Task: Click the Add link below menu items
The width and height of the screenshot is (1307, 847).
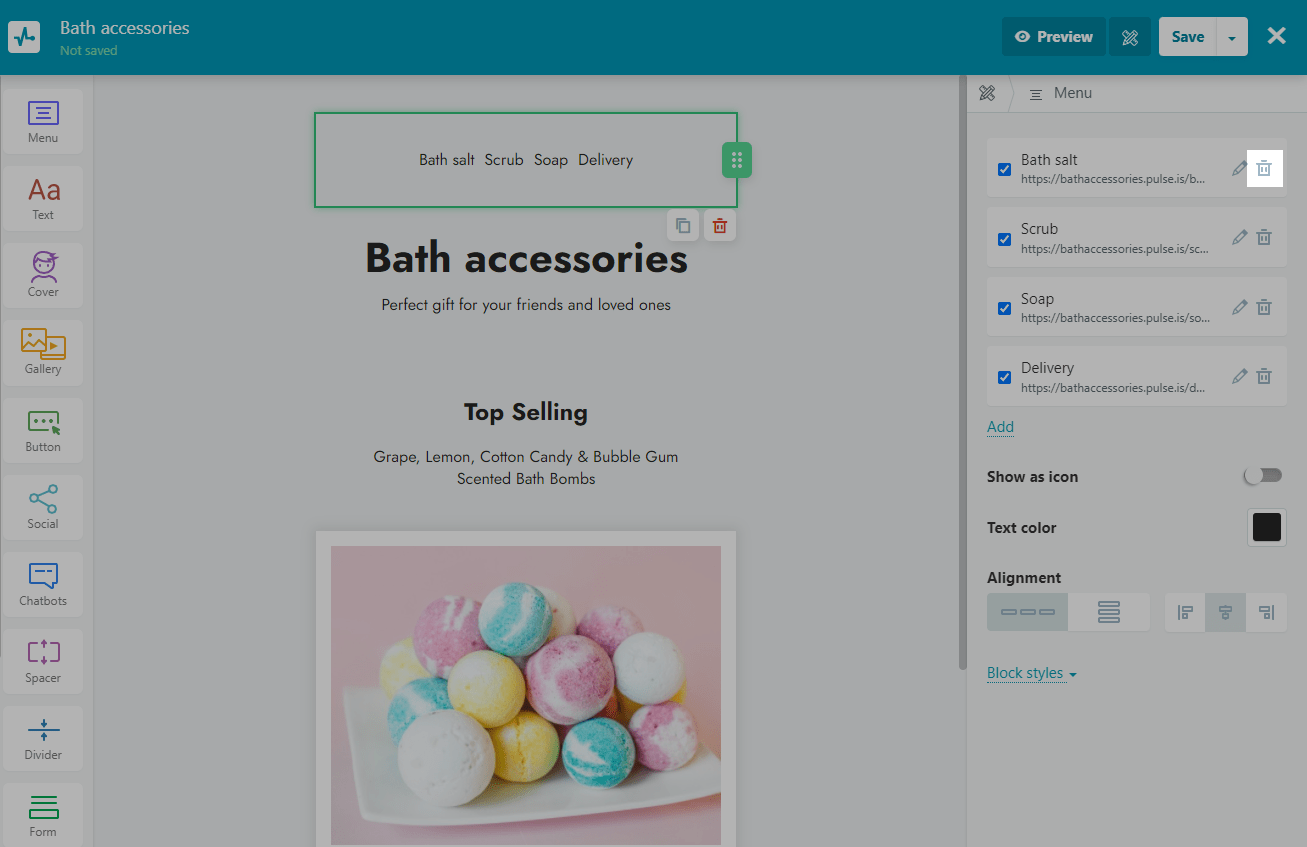Action: pos(1000,427)
